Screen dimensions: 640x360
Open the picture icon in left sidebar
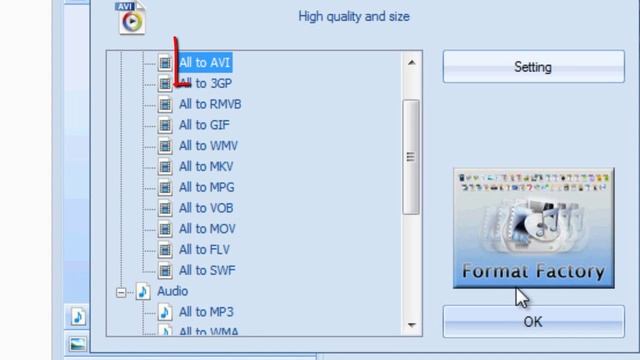[78, 344]
